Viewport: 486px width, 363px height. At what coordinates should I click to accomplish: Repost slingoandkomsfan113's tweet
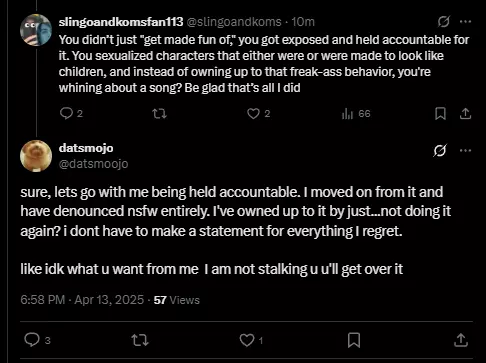click(159, 114)
